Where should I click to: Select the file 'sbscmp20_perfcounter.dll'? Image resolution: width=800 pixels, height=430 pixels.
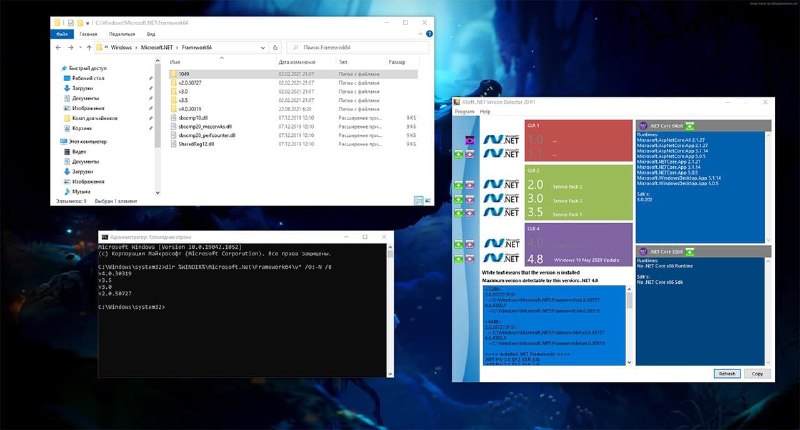point(293,135)
